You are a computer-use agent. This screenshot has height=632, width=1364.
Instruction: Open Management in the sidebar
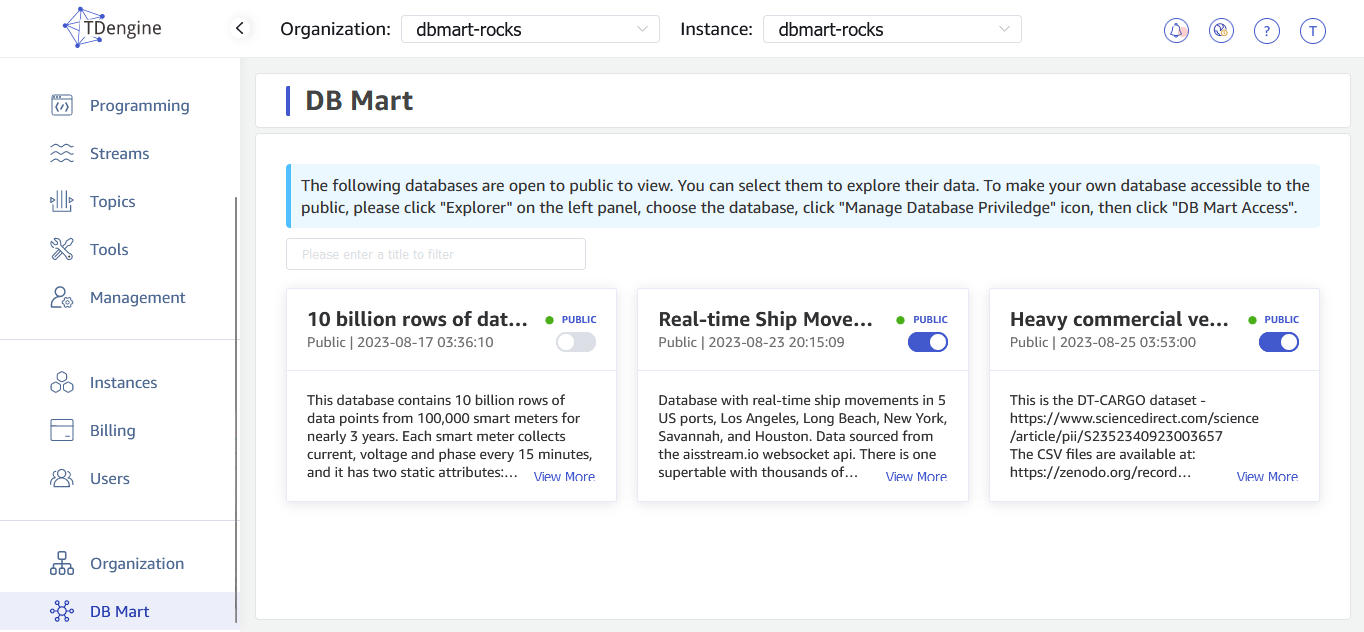click(137, 298)
